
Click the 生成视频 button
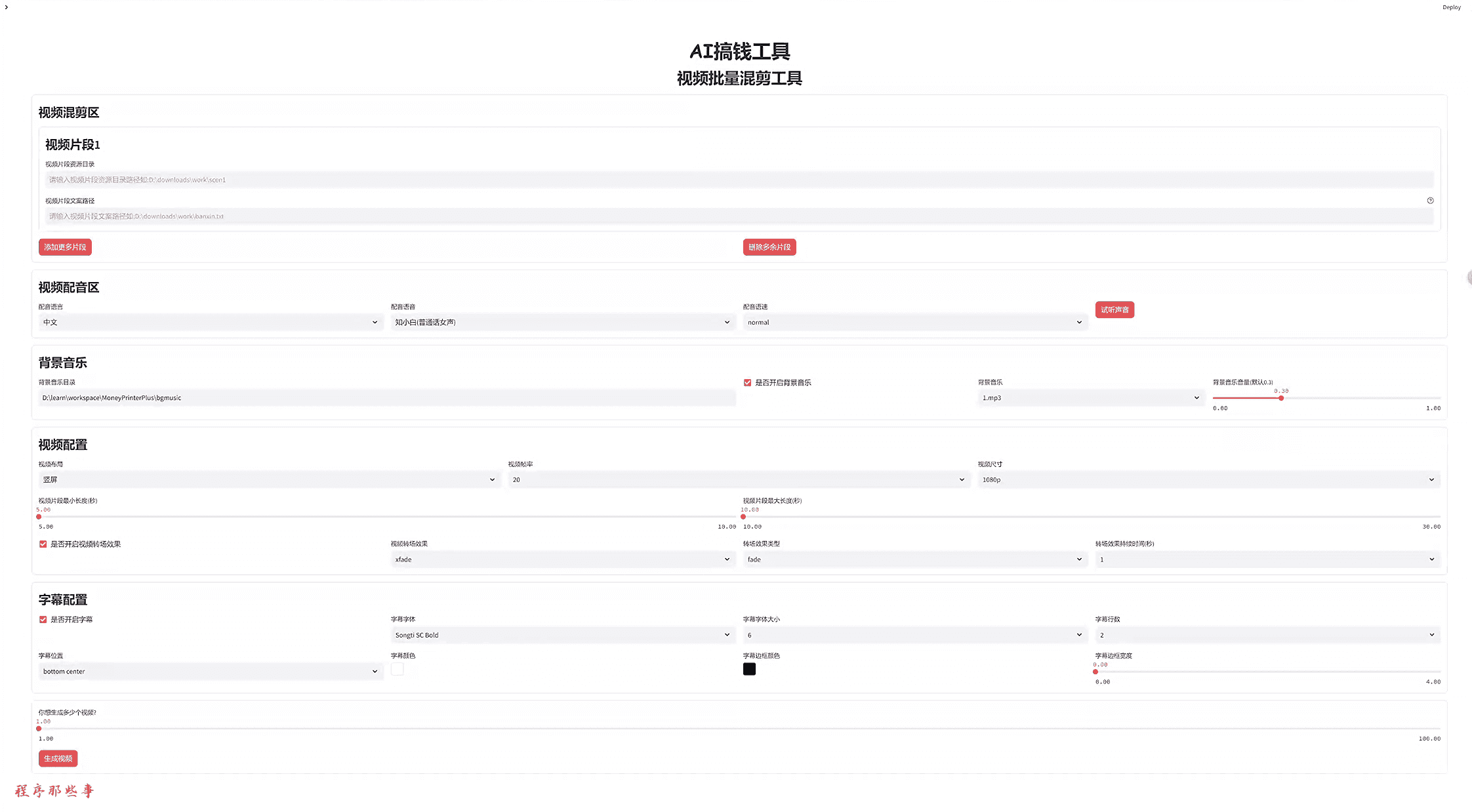click(58, 759)
